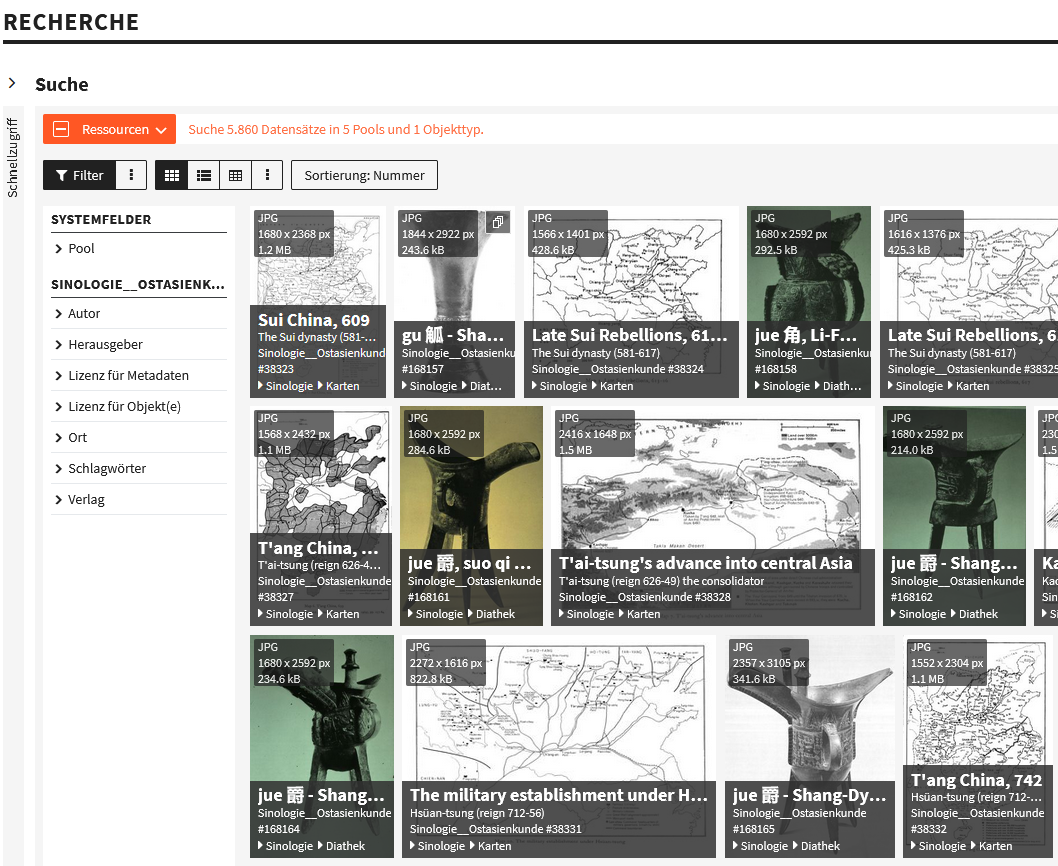The width and height of the screenshot is (1058, 866).
Task: Expand the Schlagwörter filter
Action: point(107,468)
